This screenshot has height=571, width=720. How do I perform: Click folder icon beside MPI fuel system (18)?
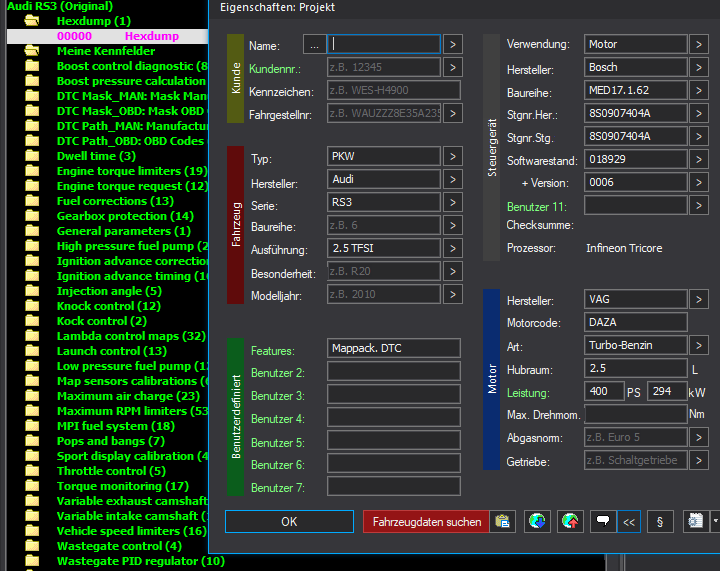tap(32, 425)
